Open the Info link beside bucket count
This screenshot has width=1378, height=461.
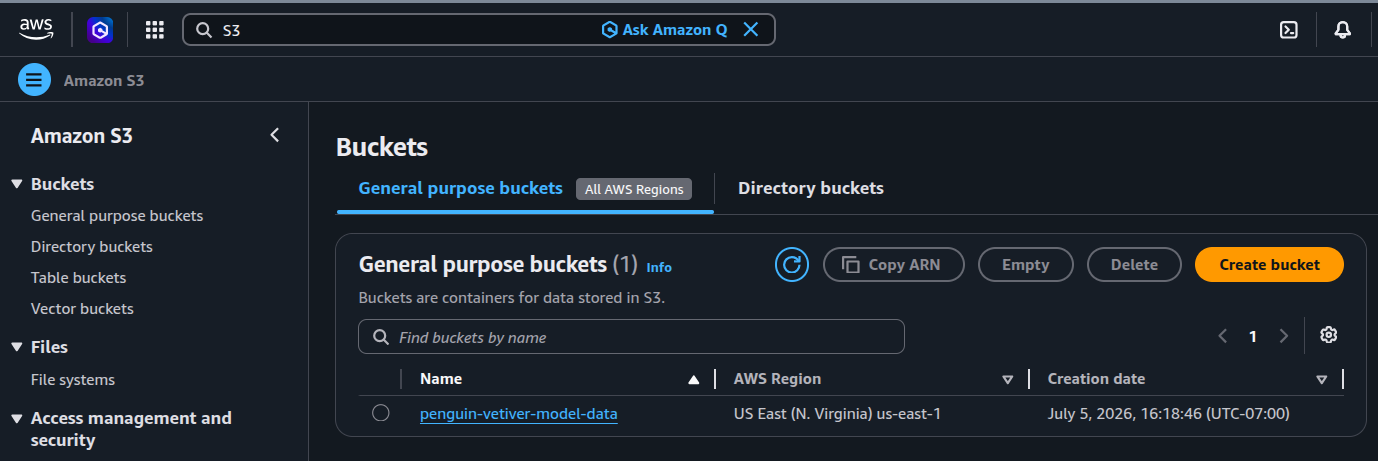[x=659, y=267]
